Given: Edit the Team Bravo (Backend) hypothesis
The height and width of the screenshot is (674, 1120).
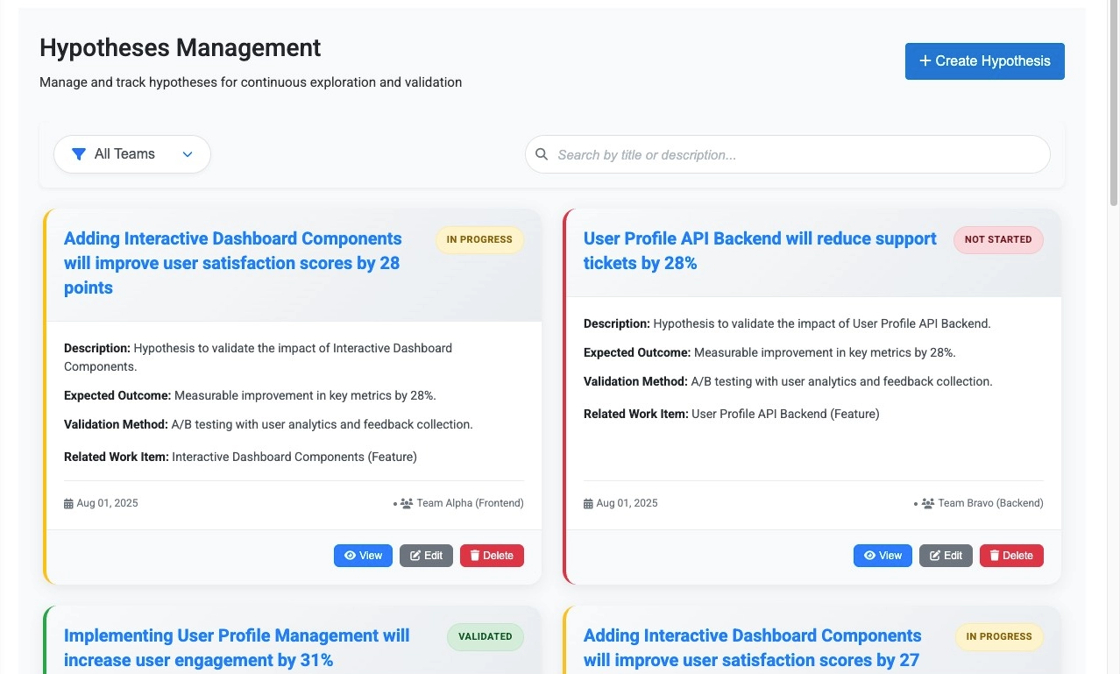Looking at the screenshot, I should tap(945, 555).
